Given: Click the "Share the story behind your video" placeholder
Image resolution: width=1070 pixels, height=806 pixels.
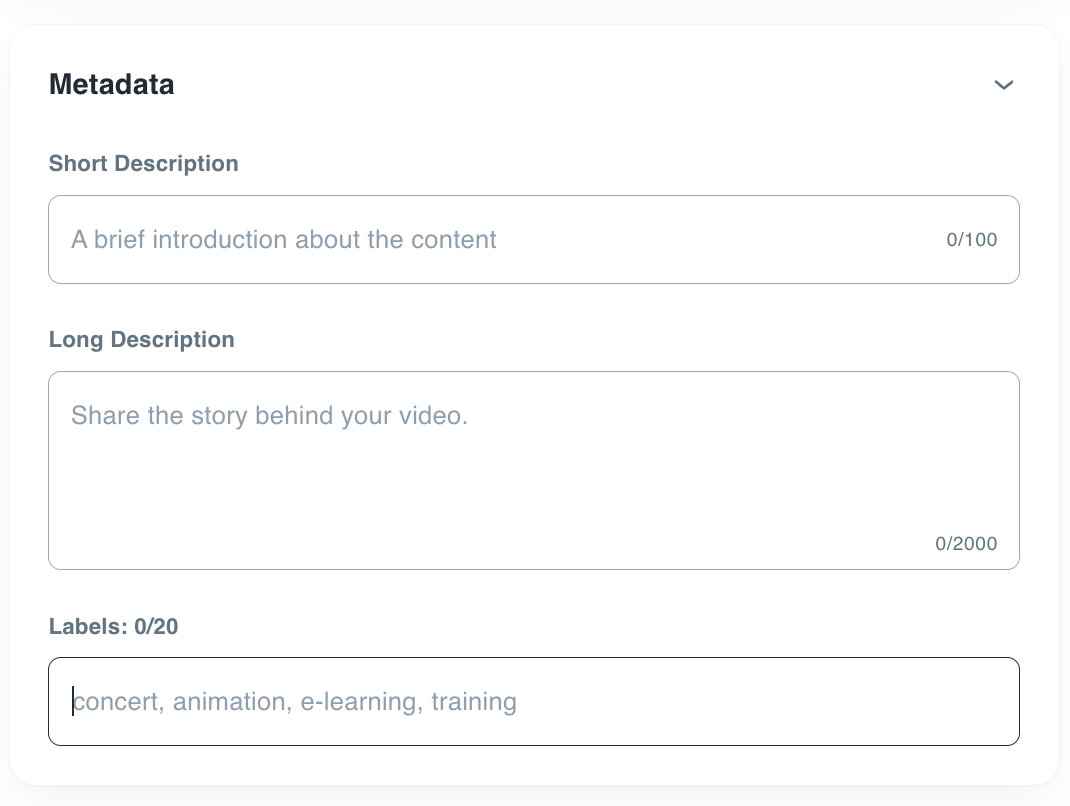Looking at the screenshot, I should (269, 416).
